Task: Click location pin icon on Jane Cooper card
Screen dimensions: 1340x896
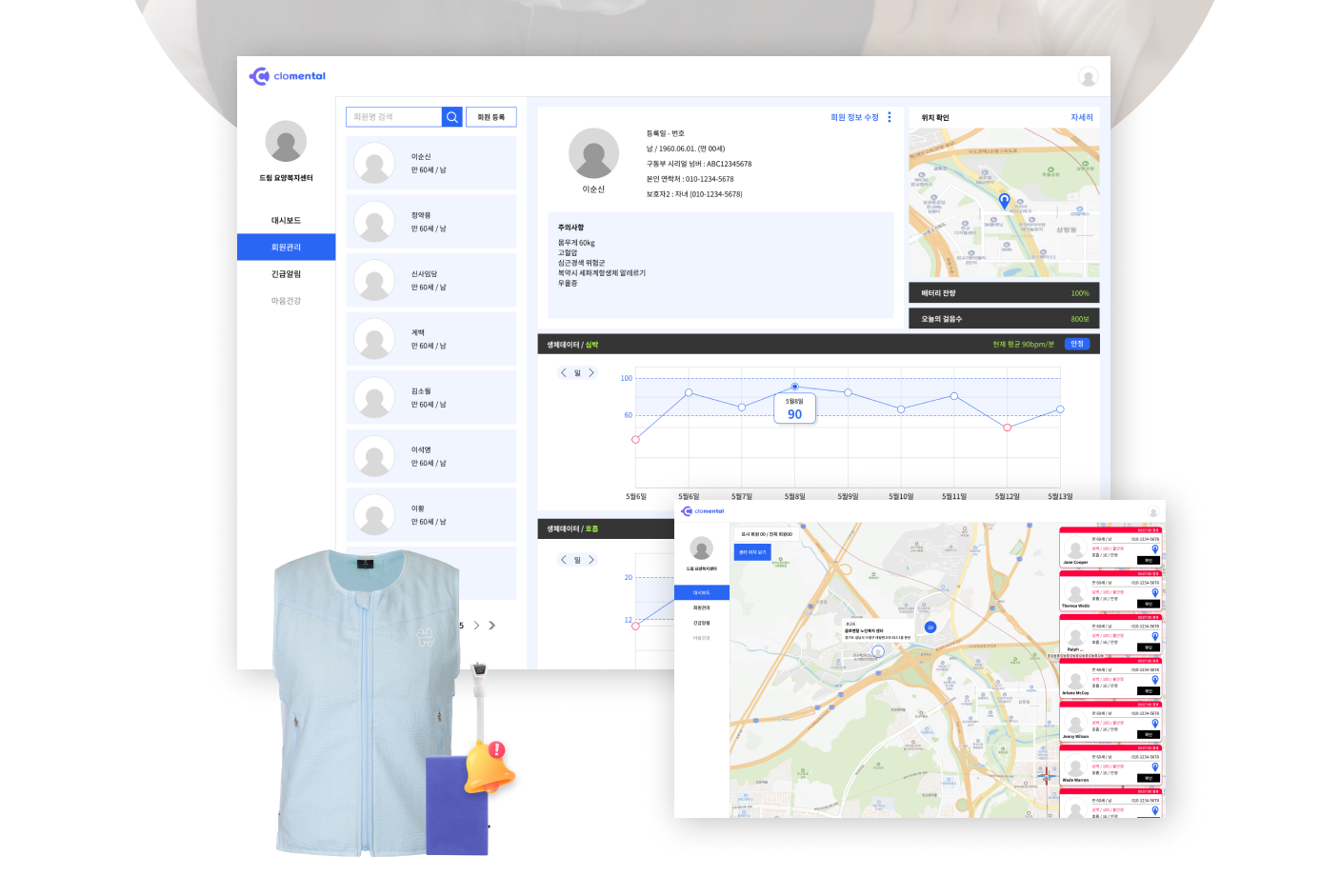Action: coord(1155,549)
